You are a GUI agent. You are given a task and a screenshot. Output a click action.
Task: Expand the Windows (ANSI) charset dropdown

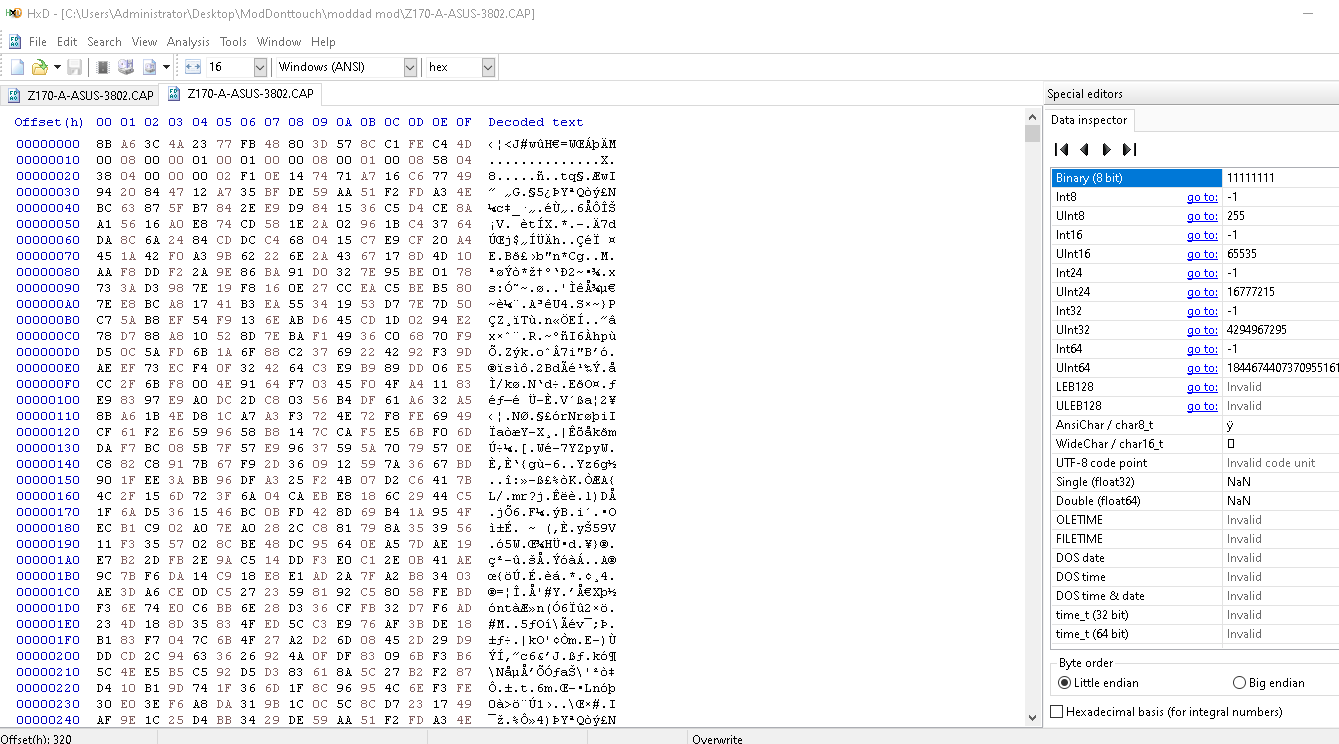tap(410, 67)
